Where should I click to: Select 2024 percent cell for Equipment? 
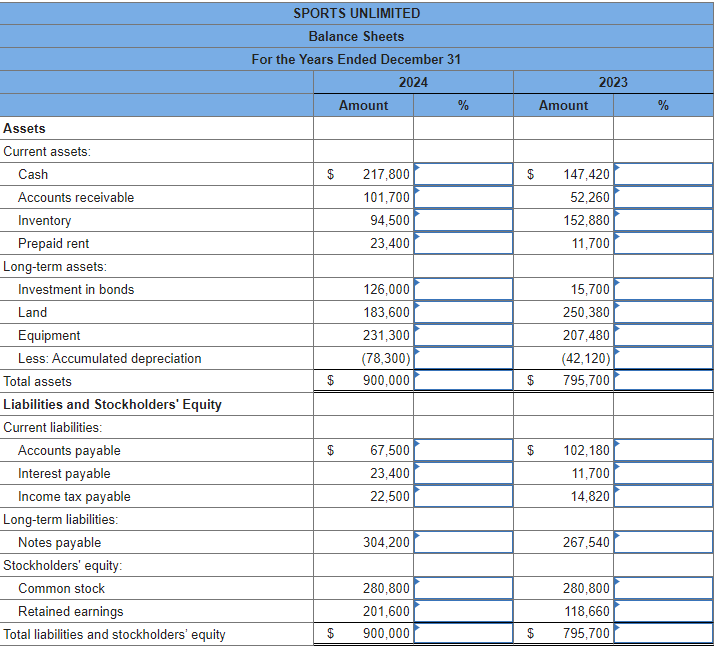click(463, 335)
